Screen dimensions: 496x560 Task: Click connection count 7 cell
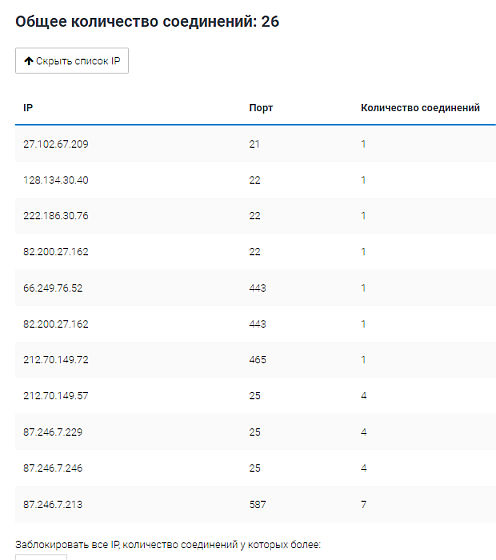click(364, 505)
